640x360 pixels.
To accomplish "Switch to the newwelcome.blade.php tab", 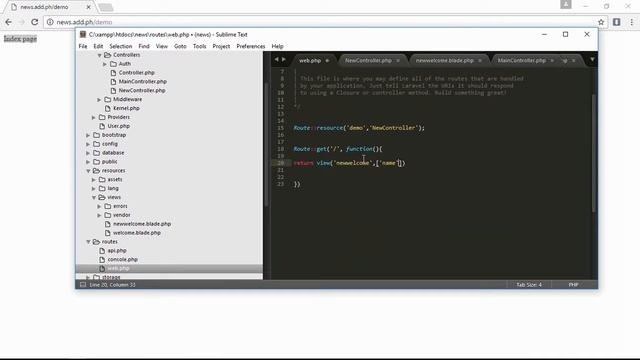I will pyautogui.click(x=444, y=60).
